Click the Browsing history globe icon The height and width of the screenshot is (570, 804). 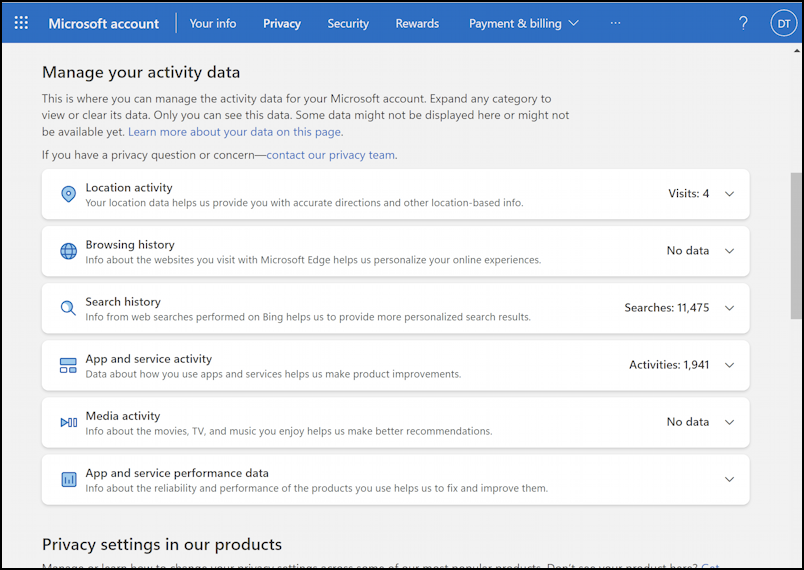[68, 251]
